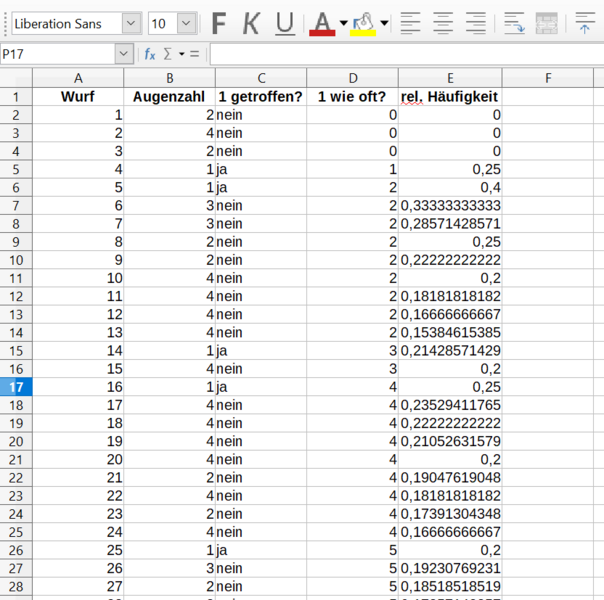The image size is (604, 600).
Task: Click the Name Box showing P17
Action: [x=58, y=54]
